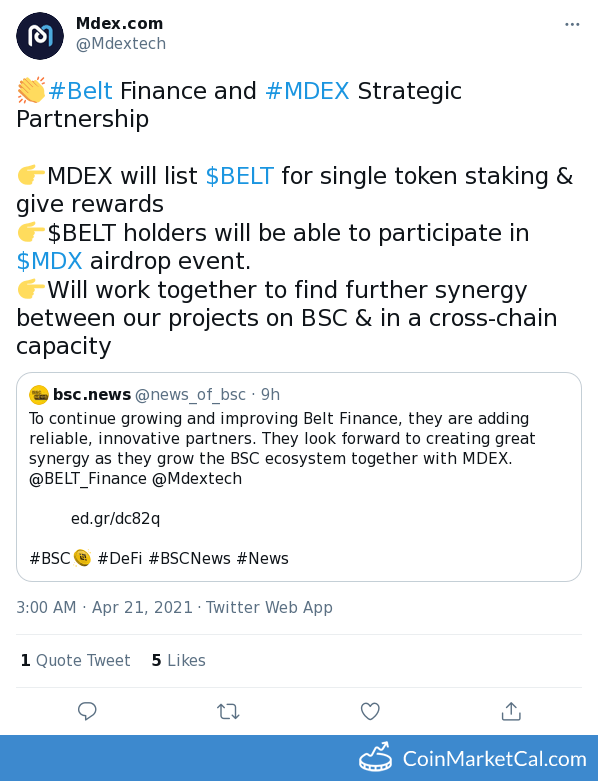Open the Mdex.com profile avatar
The width and height of the screenshot is (598, 781).
click(x=40, y=36)
